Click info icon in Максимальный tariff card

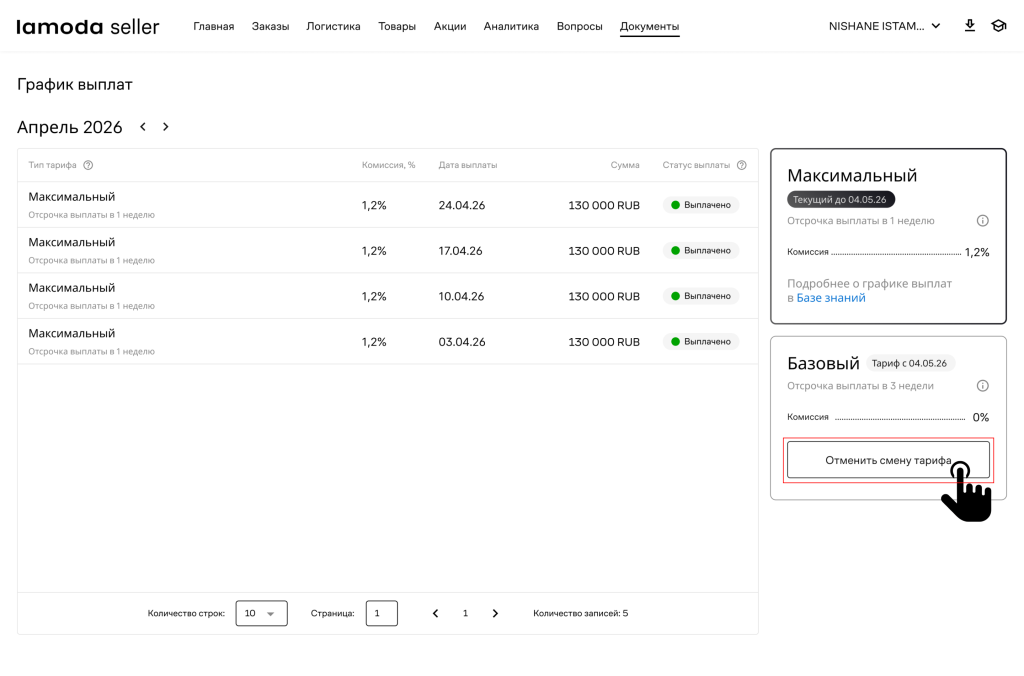coord(982,221)
